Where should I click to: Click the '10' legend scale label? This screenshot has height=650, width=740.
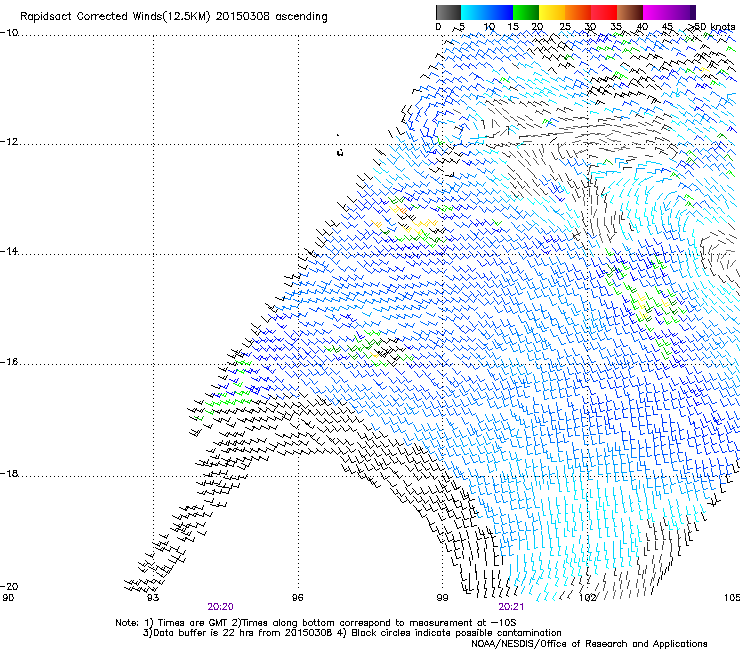coord(489,27)
